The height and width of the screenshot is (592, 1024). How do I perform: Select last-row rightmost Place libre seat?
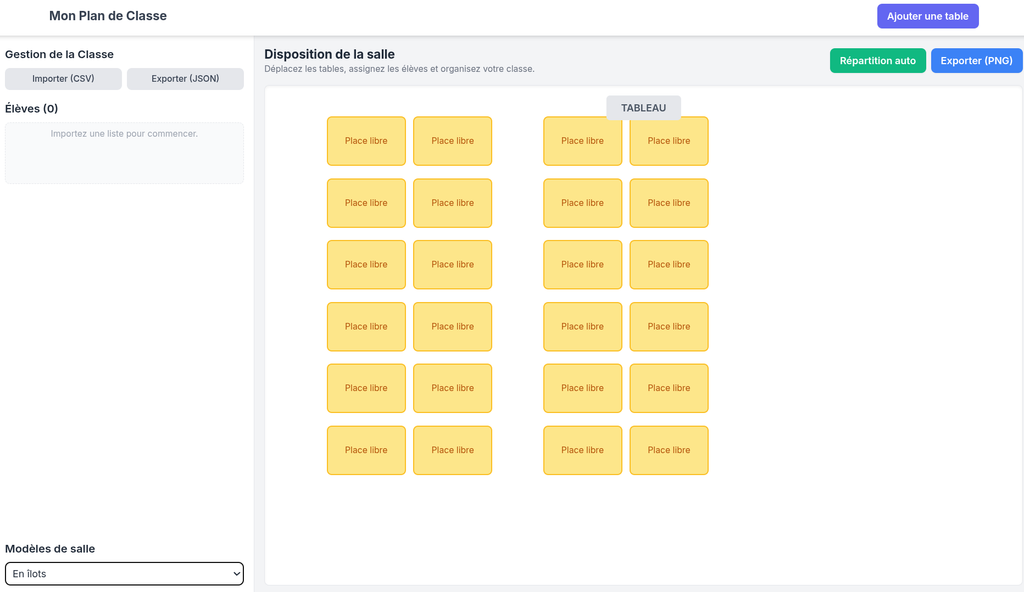tap(669, 450)
